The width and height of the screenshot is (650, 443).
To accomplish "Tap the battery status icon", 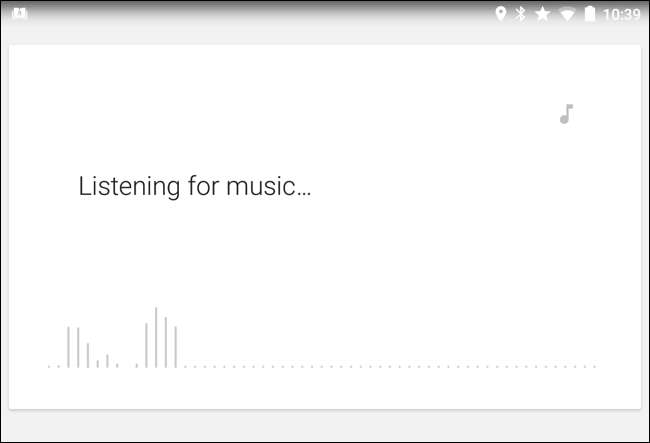I will pyautogui.click(x=590, y=14).
